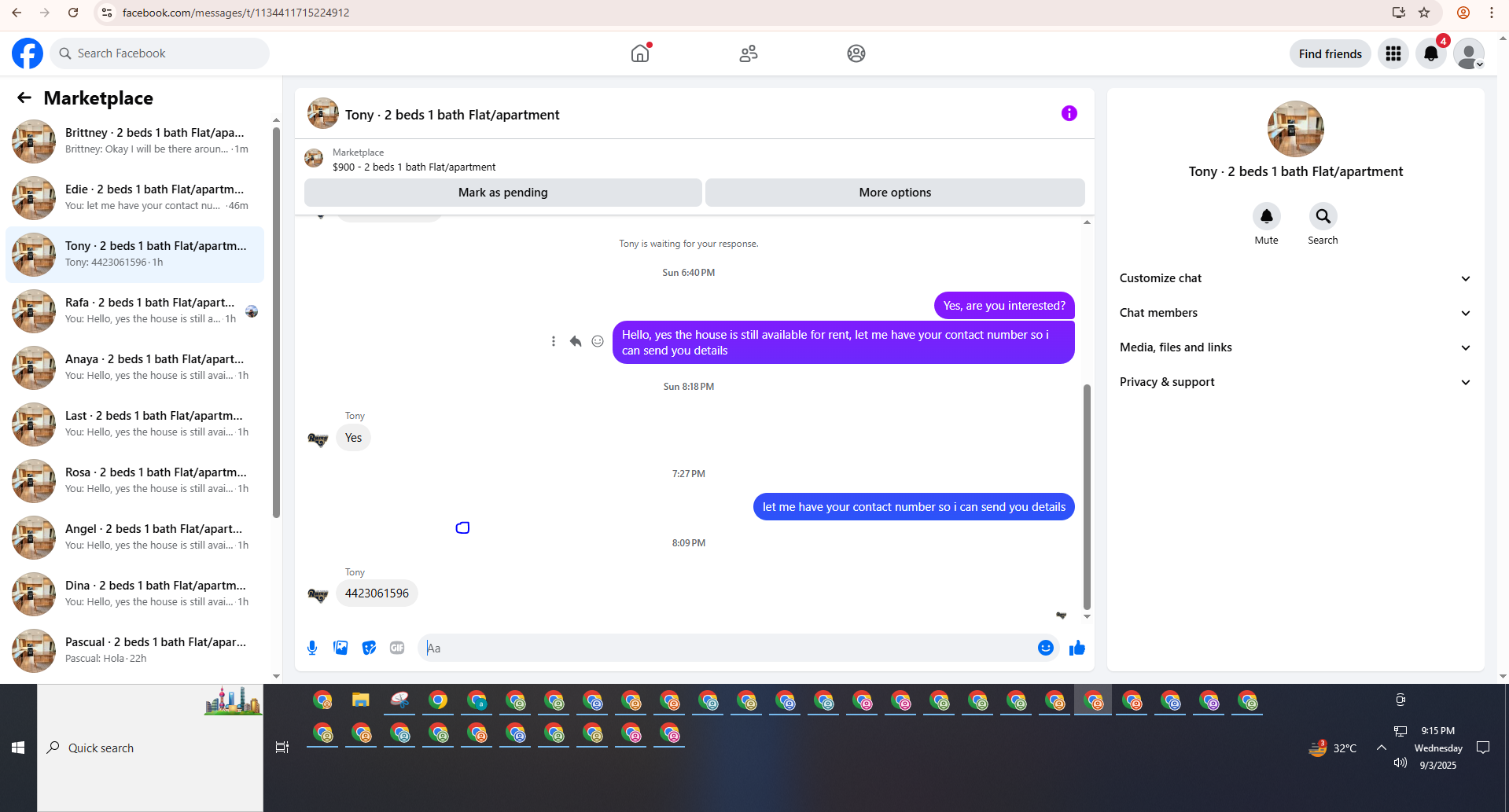
Task: Click the Find friends button
Action: pyautogui.click(x=1330, y=53)
